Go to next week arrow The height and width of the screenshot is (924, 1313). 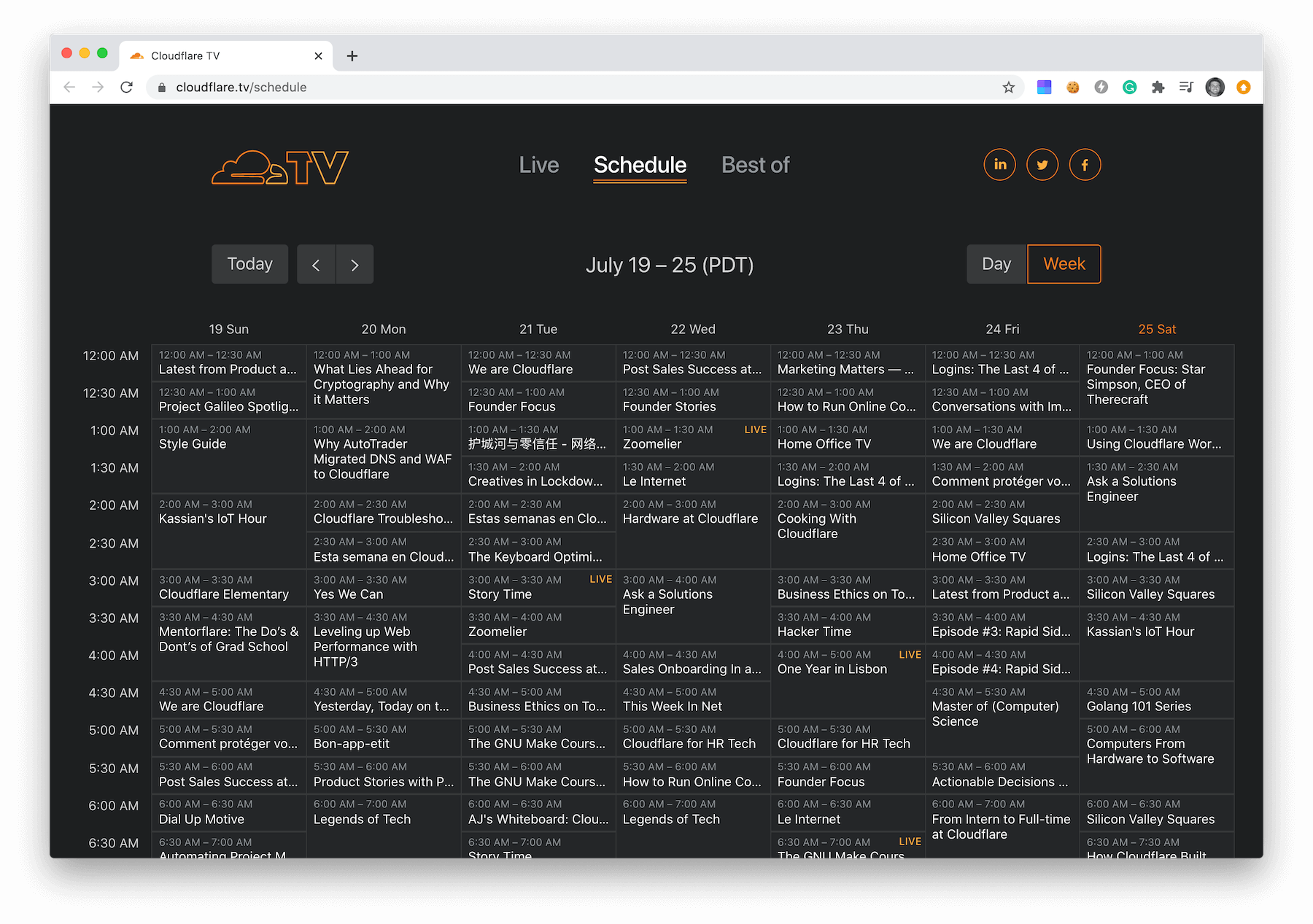point(355,265)
